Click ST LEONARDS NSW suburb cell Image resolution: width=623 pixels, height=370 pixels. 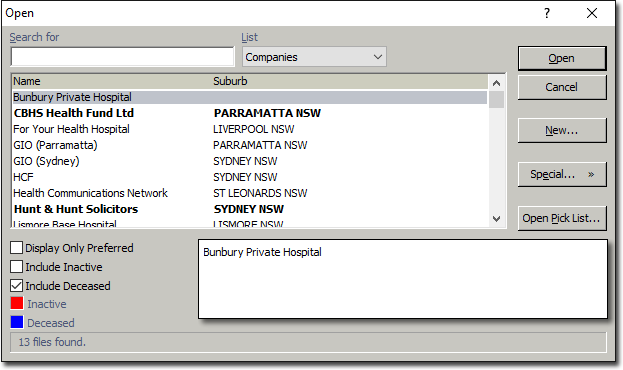pos(260,193)
